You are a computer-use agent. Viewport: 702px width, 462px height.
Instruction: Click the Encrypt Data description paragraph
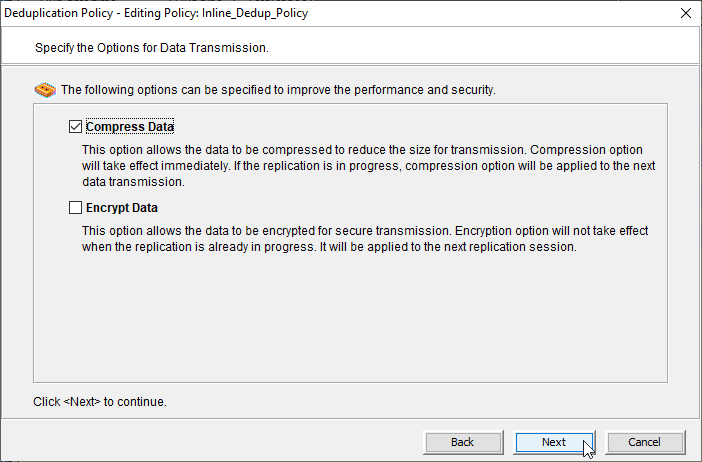[x=370, y=239]
